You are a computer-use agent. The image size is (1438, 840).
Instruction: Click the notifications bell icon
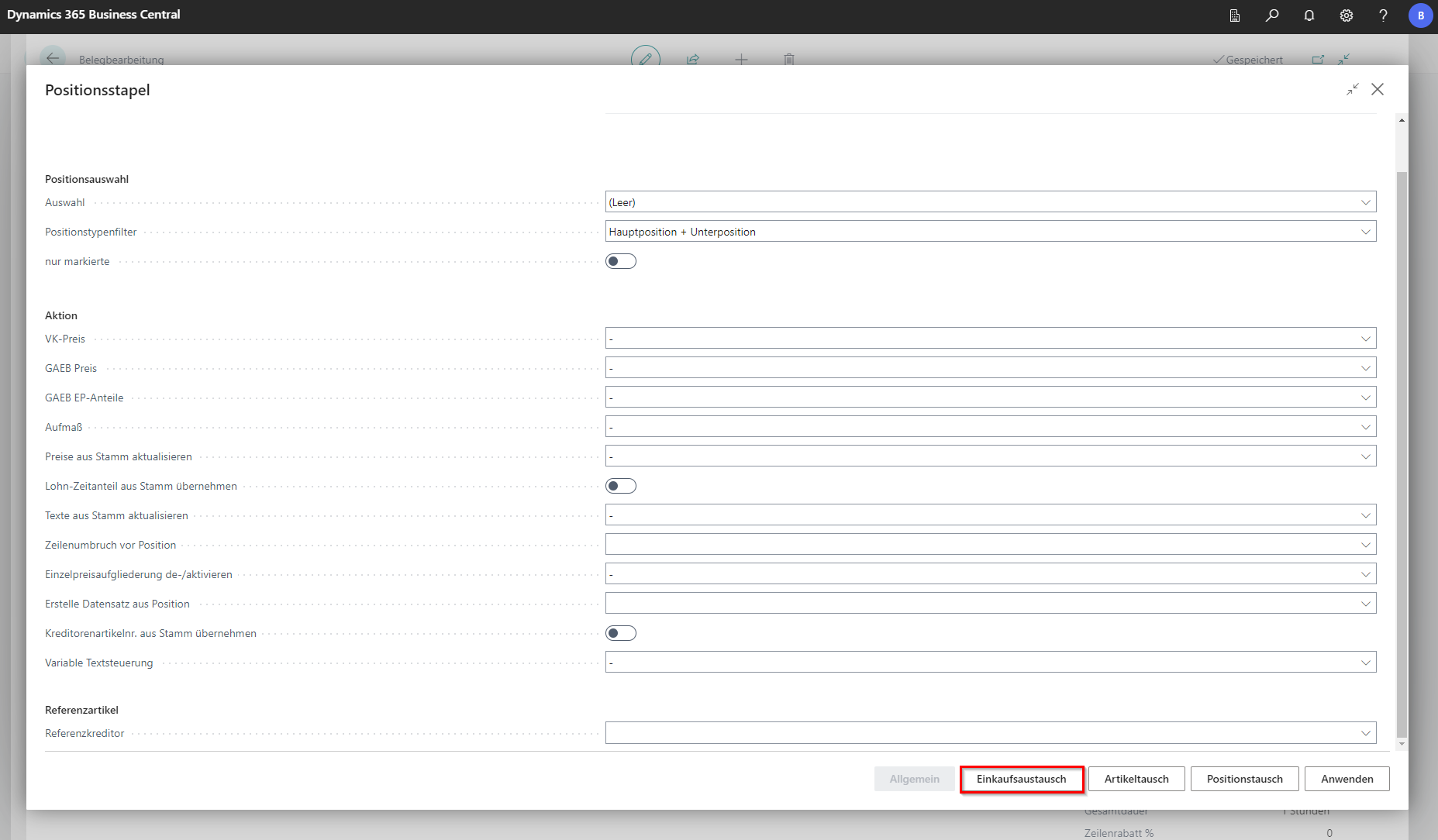coord(1309,15)
